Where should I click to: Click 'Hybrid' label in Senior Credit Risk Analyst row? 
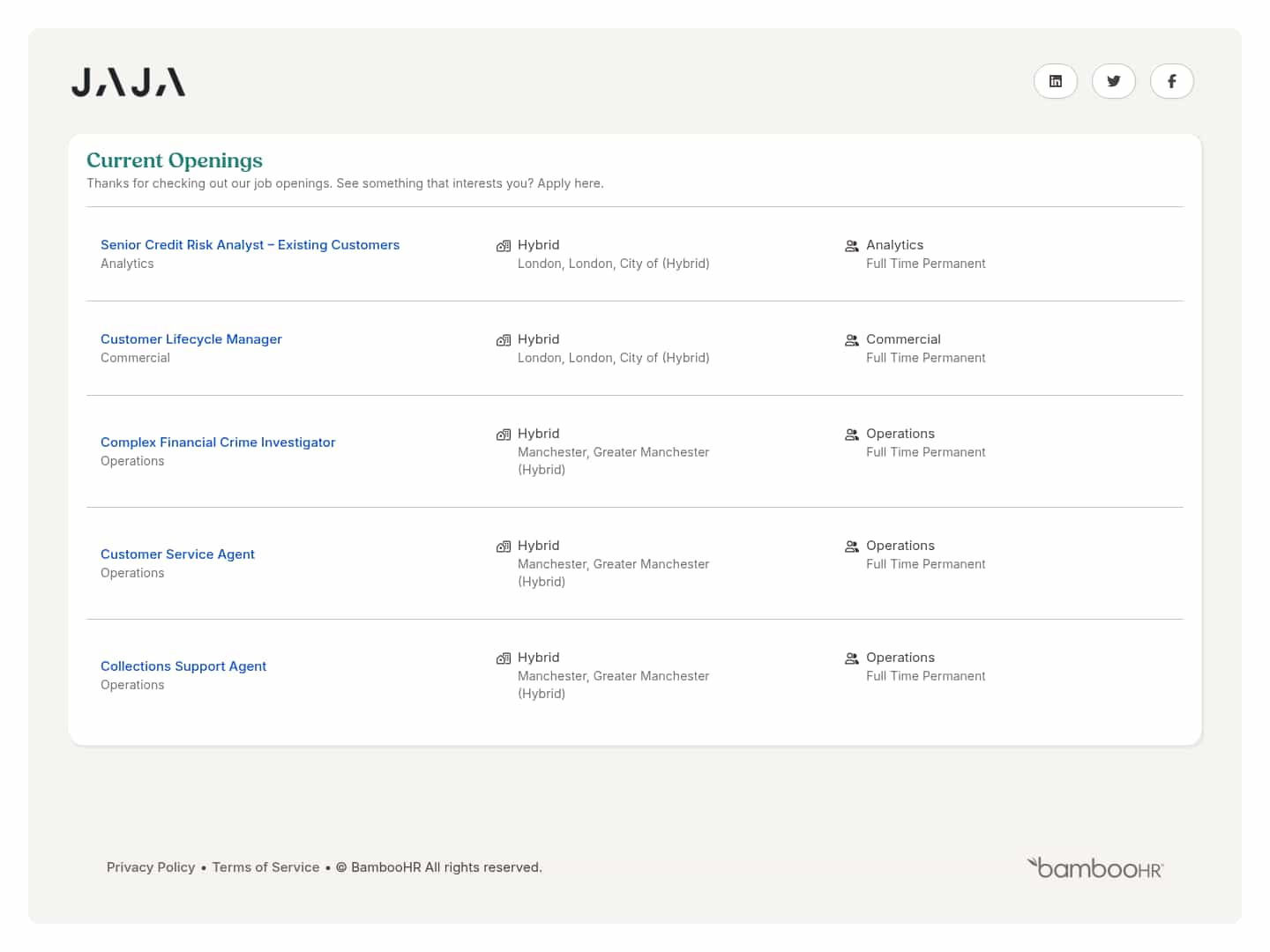[539, 245]
